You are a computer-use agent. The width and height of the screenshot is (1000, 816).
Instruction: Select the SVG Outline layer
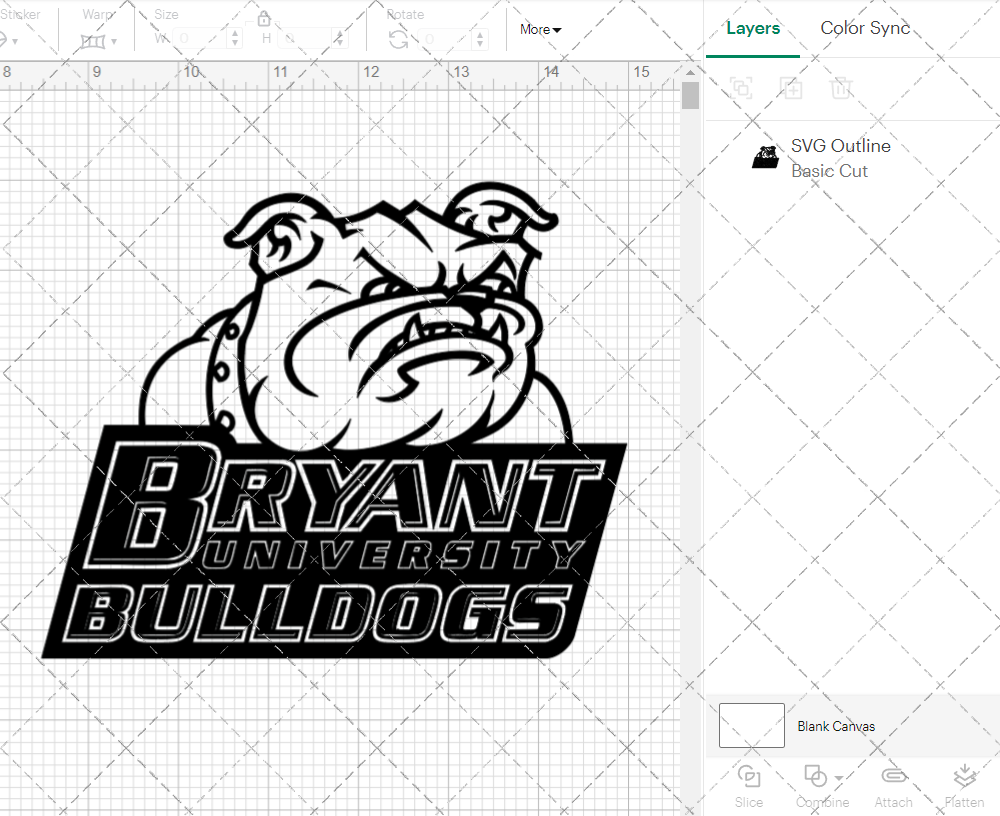[840, 146]
